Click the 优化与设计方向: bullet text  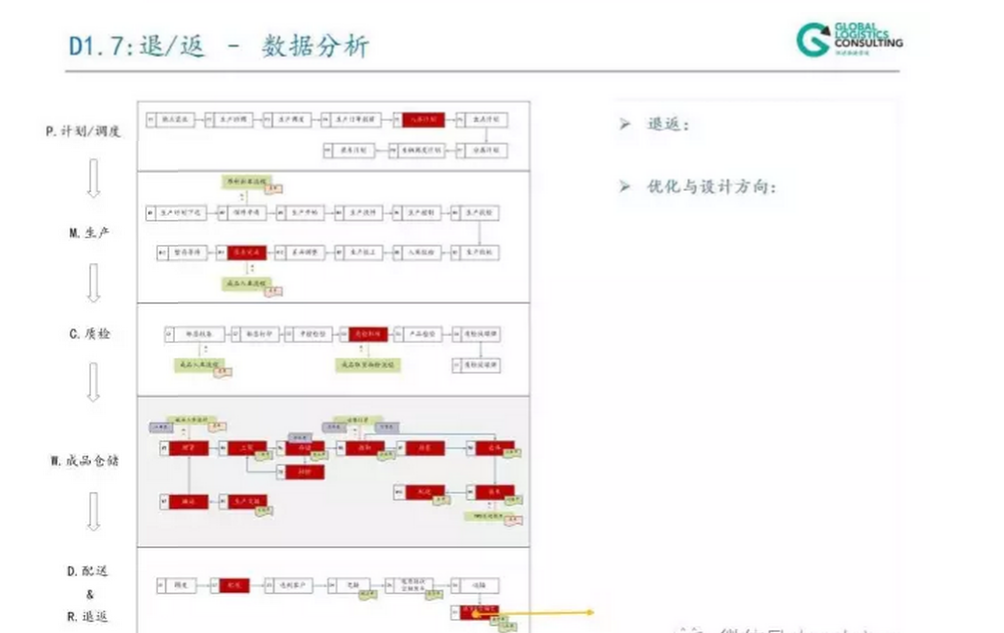point(711,187)
